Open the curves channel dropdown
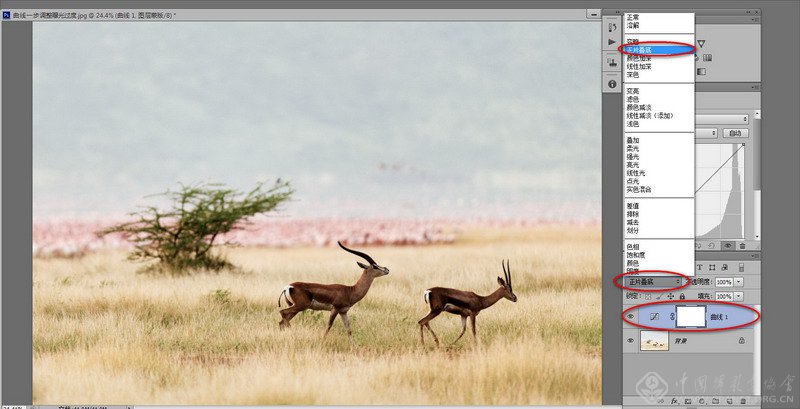 tap(706, 133)
